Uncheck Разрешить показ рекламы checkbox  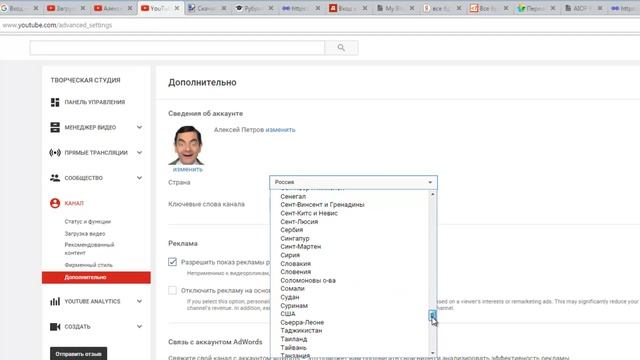172,262
